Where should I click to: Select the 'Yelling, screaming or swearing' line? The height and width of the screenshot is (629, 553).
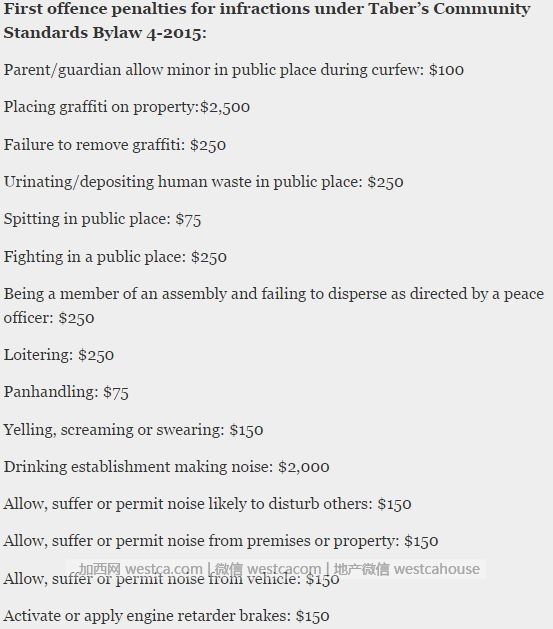134,430
